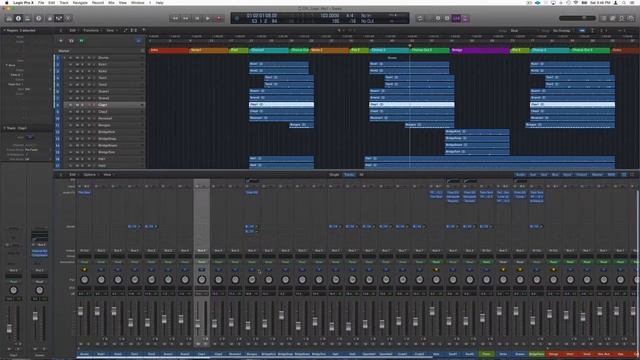The height and width of the screenshot is (360, 640).
Task: Click the red Intro marker in Marker track
Action: tap(169, 51)
